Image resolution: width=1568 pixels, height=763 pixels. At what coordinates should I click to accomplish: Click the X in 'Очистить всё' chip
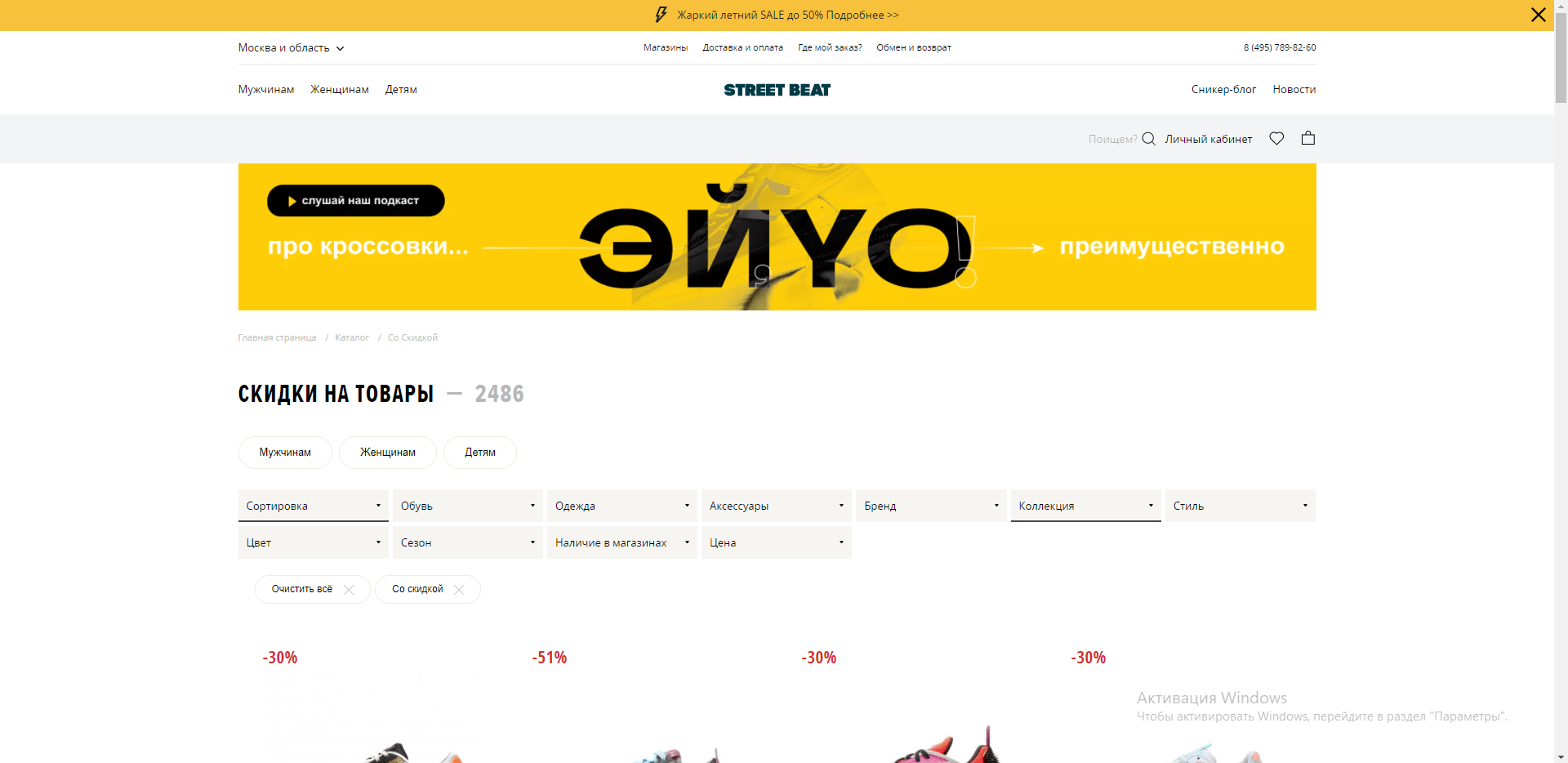tap(349, 590)
